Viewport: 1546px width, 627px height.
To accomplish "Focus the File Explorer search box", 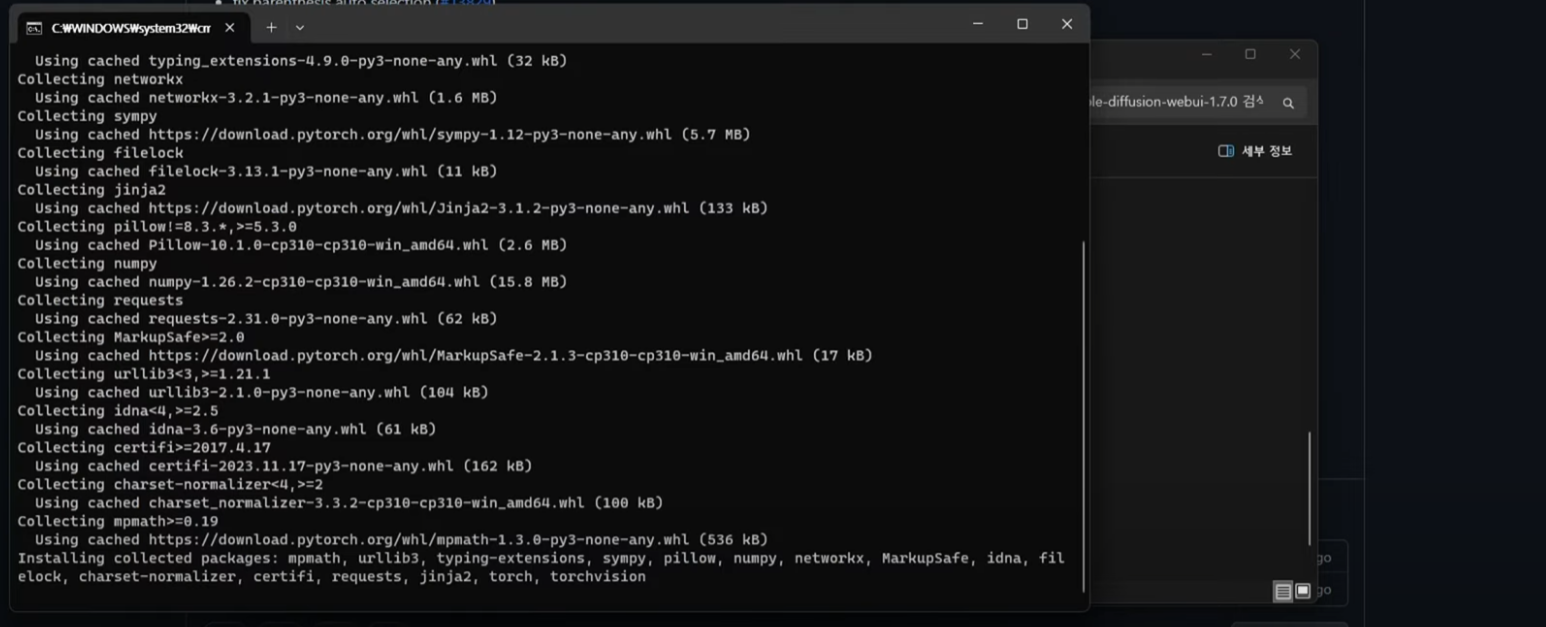I will [1197, 102].
